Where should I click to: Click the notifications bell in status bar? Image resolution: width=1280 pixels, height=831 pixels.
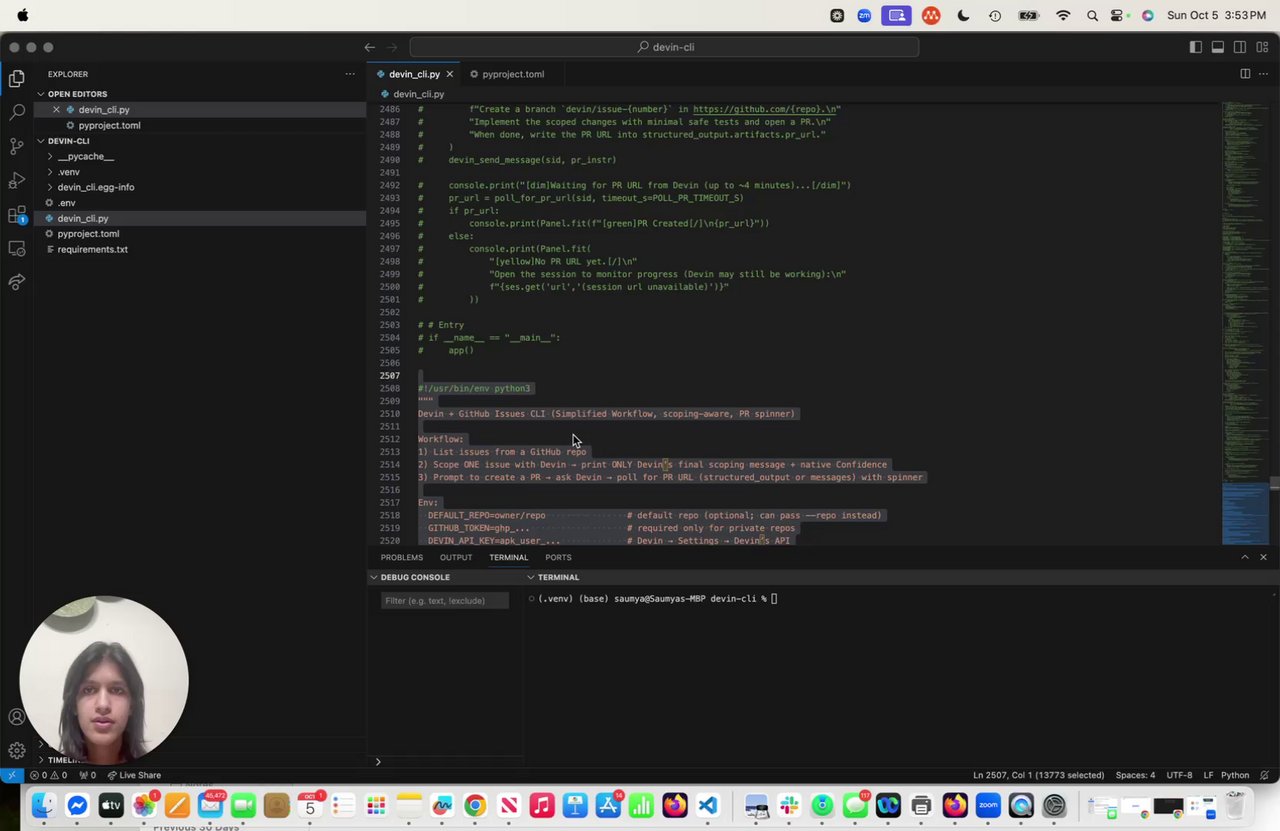(1265, 775)
